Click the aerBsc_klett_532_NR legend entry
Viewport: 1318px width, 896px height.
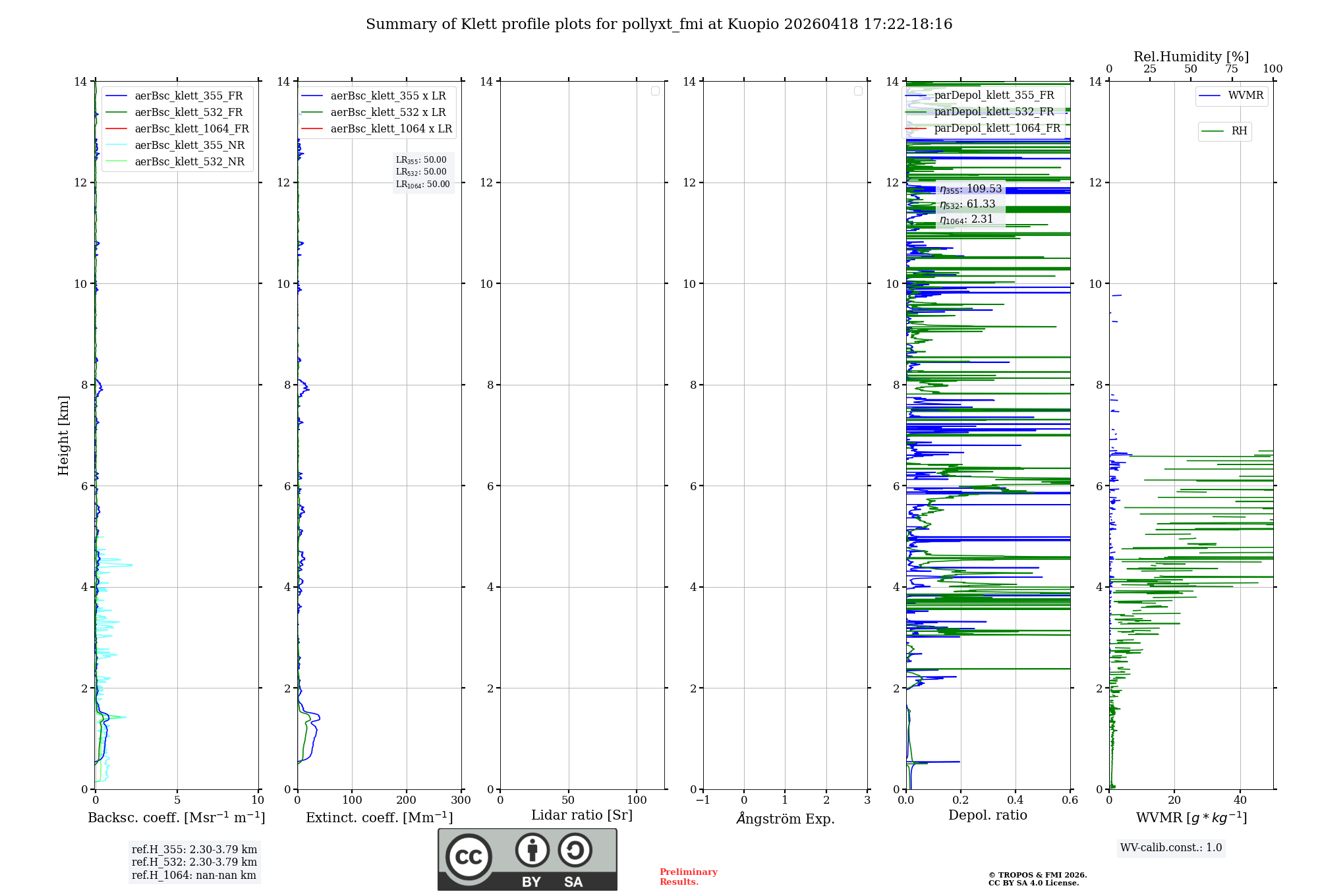[x=189, y=161]
